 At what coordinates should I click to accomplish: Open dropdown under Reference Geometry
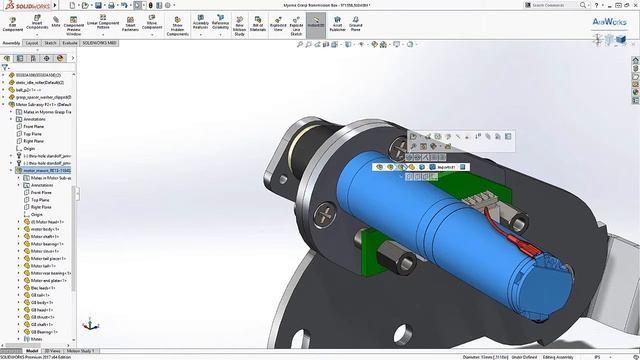pyautogui.click(x=220, y=35)
